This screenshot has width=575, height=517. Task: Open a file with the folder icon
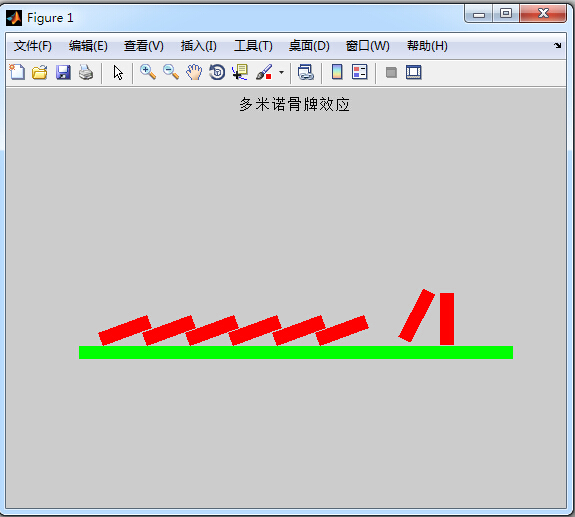click(40, 72)
